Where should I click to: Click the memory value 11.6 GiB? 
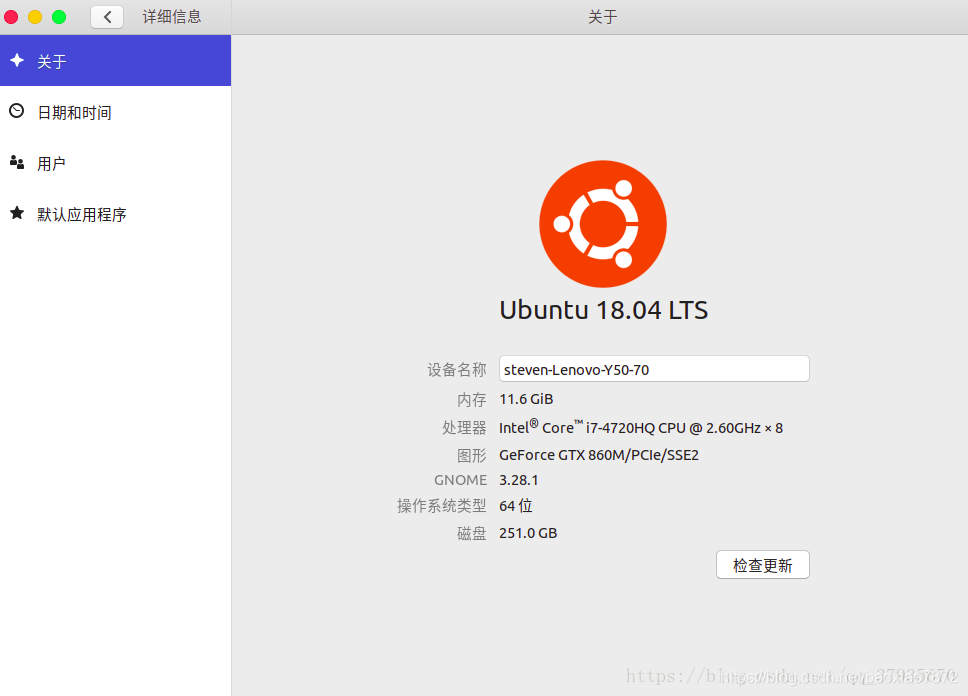pos(526,399)
